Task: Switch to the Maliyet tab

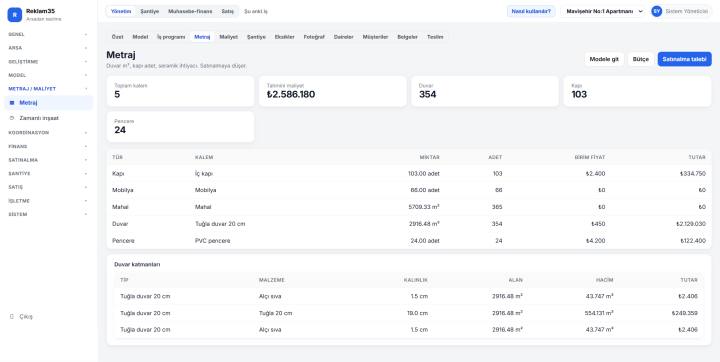Action: [228, 37]
